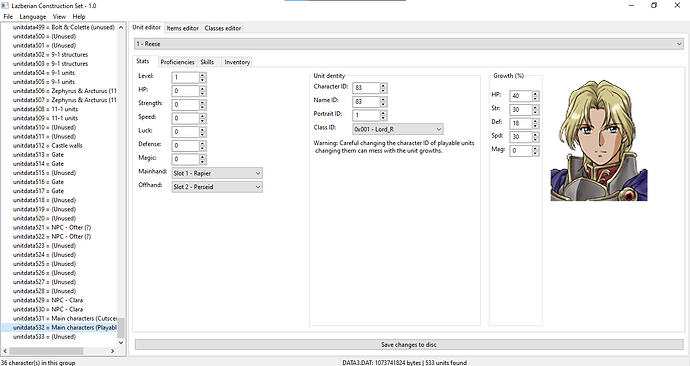Click the Level input field
This screenshot has width=690, height=366.
185,77
